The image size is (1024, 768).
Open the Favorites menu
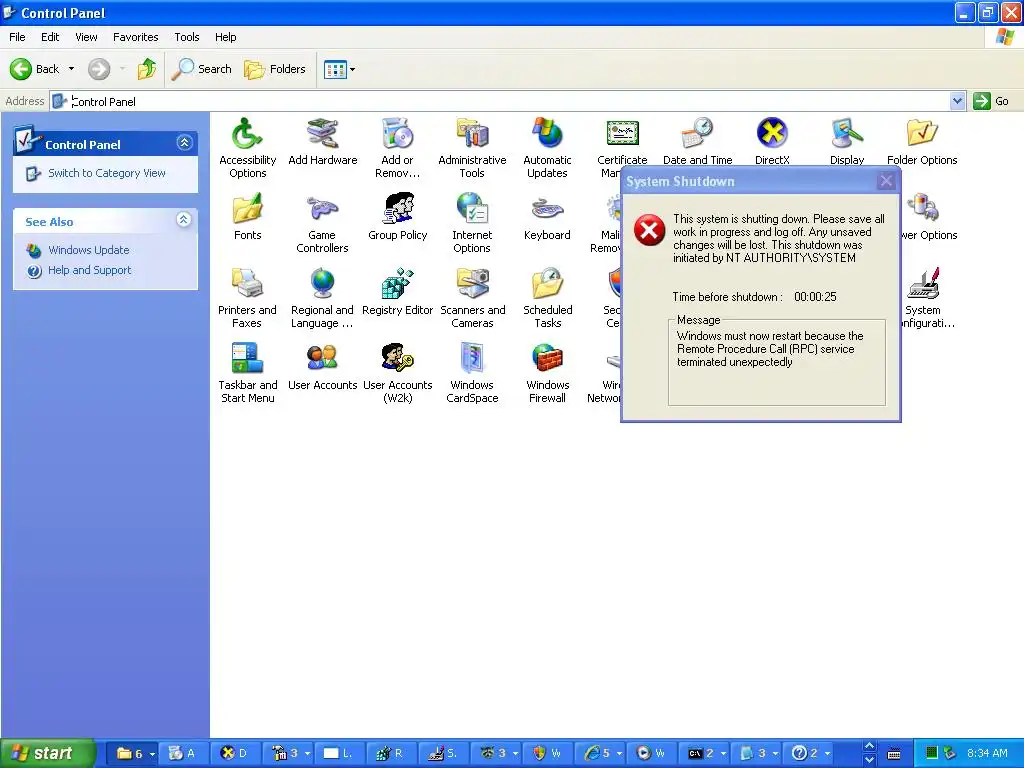(135, 37)
